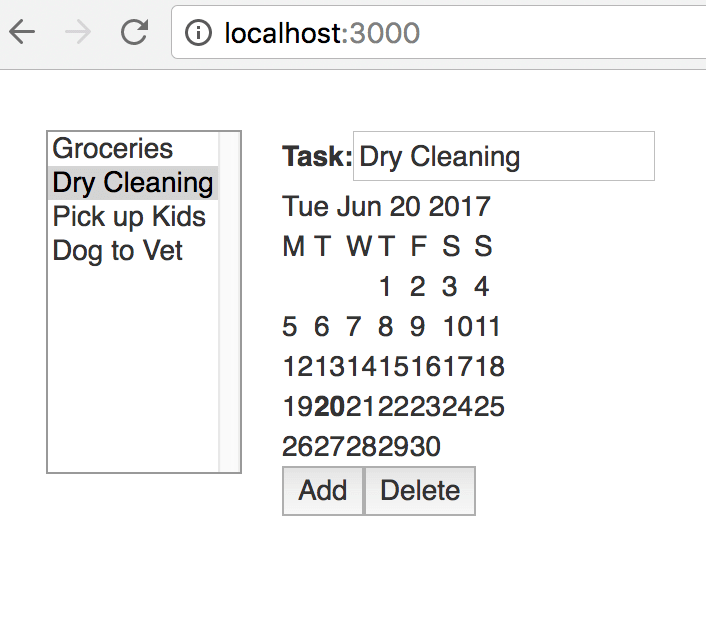Viewport: 706px width, 628px height.
Task: Select day 30 on the calendar
Action: pyautogui.click(x=425, y=447)
